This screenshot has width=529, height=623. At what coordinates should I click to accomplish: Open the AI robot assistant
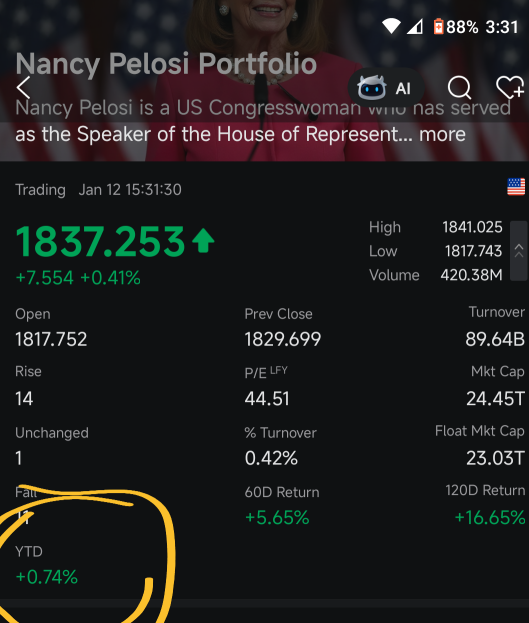[x=385, y=87]
